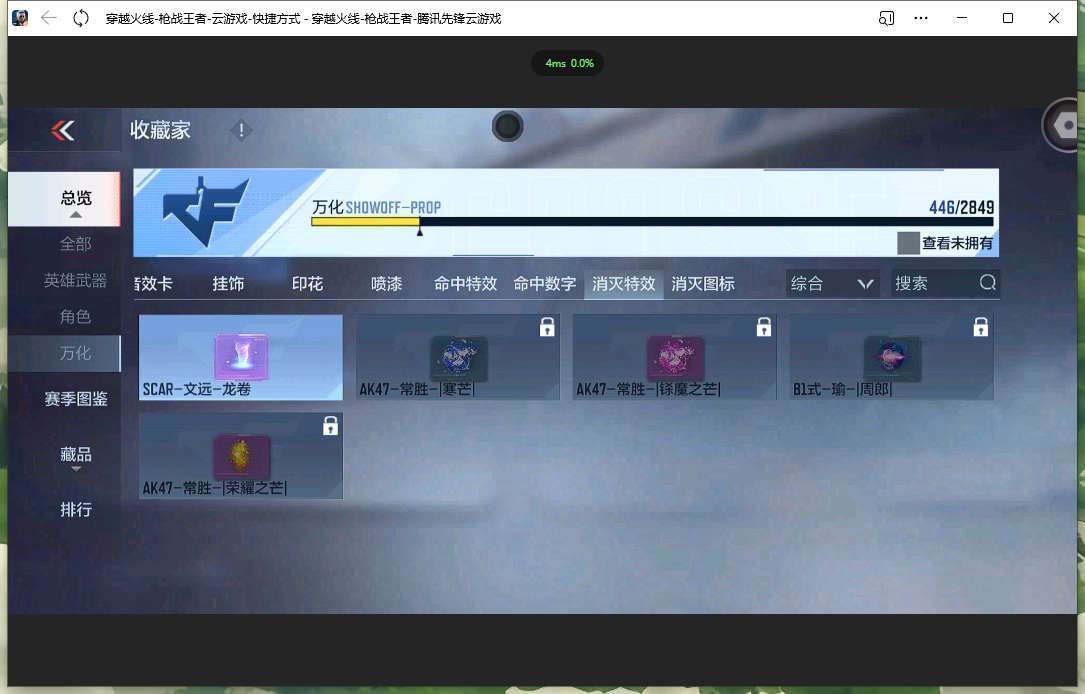Image resolution: width=1085 pixels, height=694 pixels.
Task: Click the SCAR-文远-龙卷 card label
Action: pos(197,390)
